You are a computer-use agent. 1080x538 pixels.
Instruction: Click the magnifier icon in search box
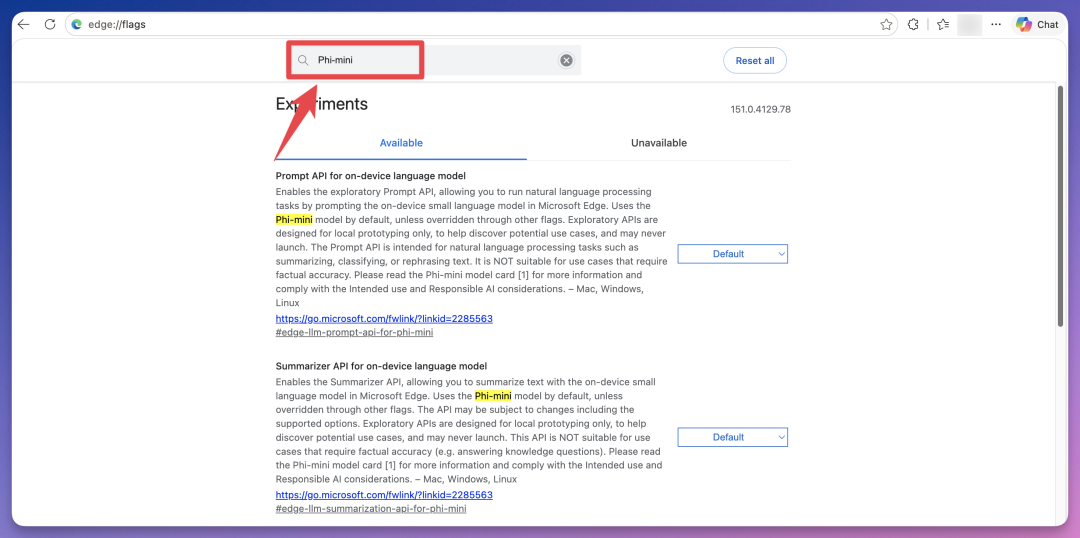302,61
